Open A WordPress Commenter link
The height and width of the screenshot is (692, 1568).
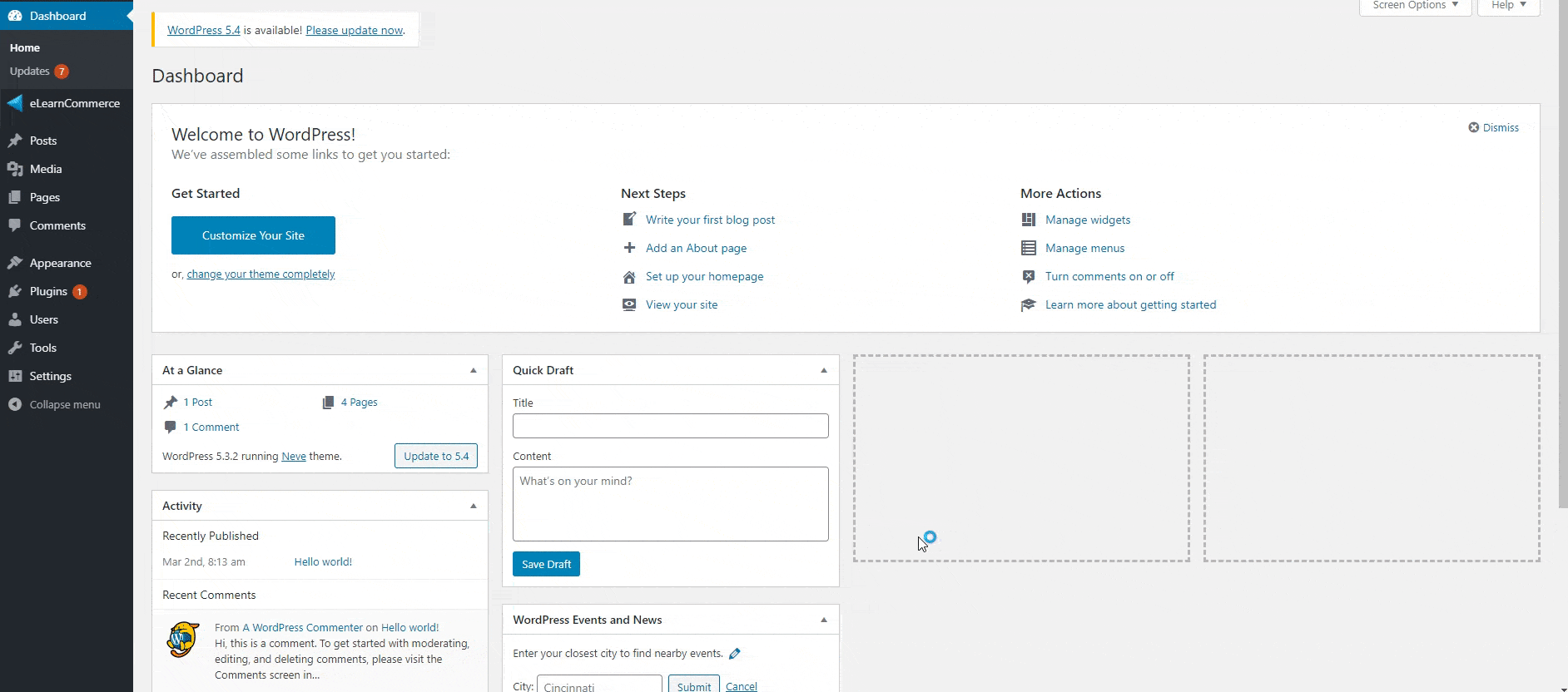[302, 628]
